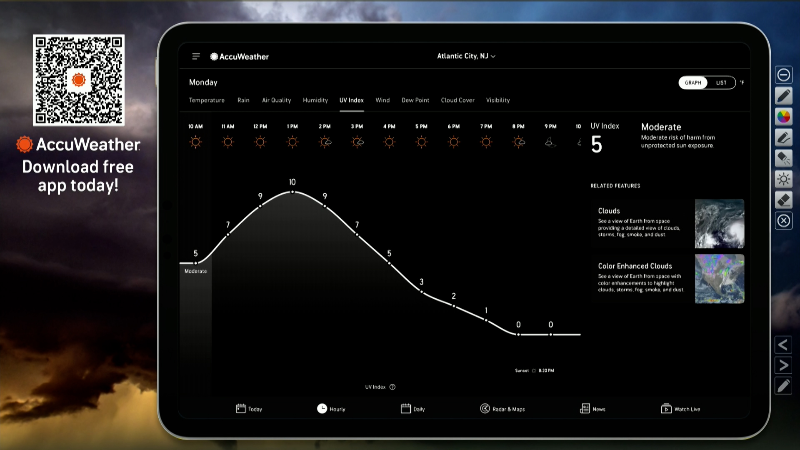Screen dimensions: 800x450
Task: Select the 10 AM sunny icon
Action: [x=195, y=142]
